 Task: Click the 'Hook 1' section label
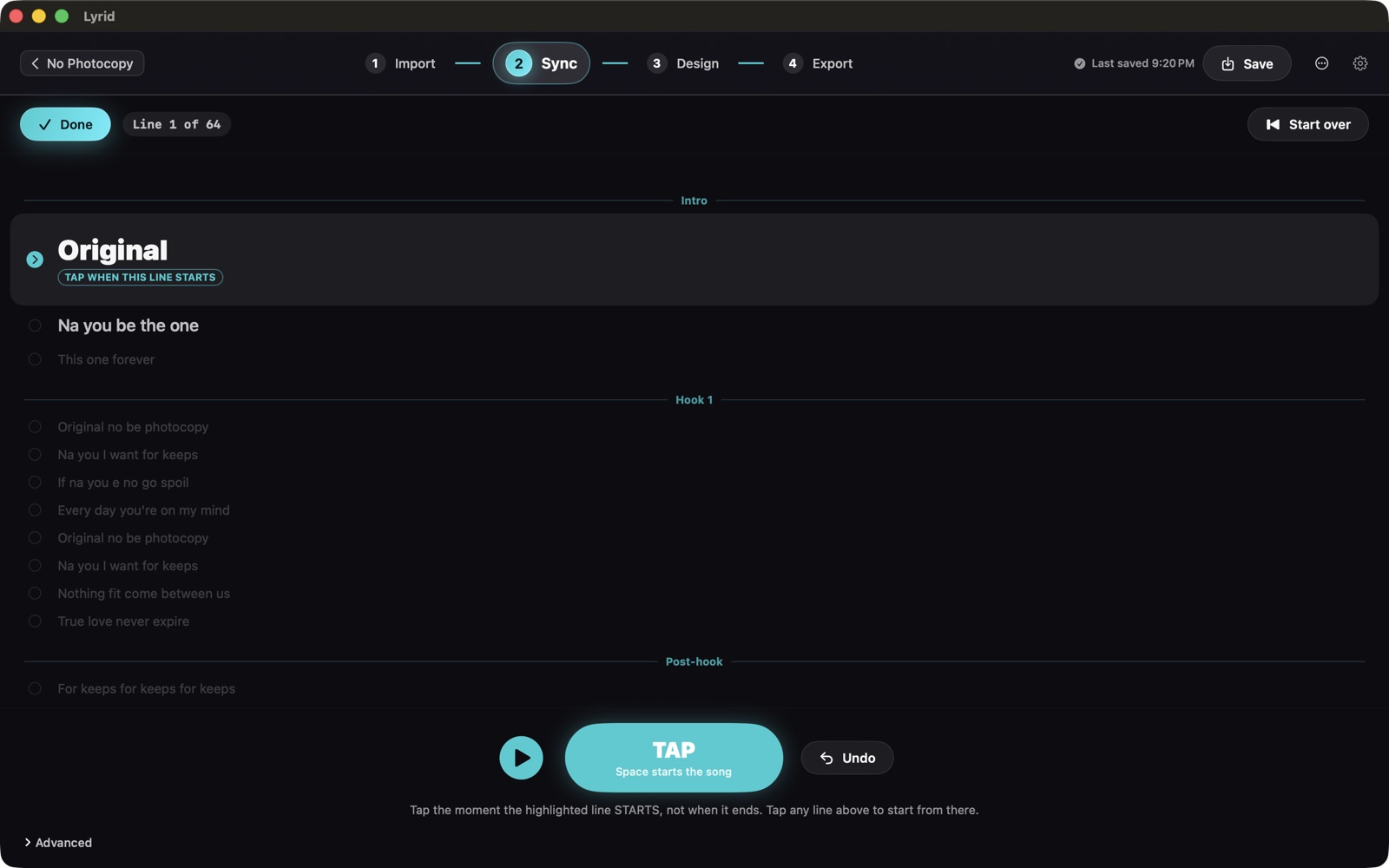point(694,400)
